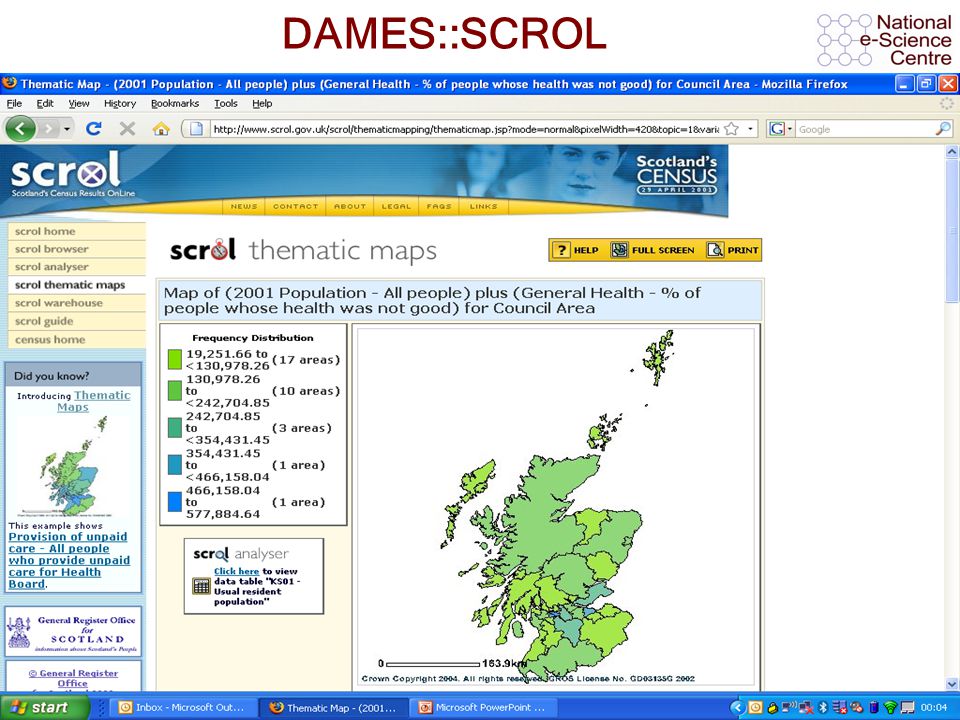Open the back/forward history dropdown arrow
The image size is (960, 720).
[x=67, y=129]
